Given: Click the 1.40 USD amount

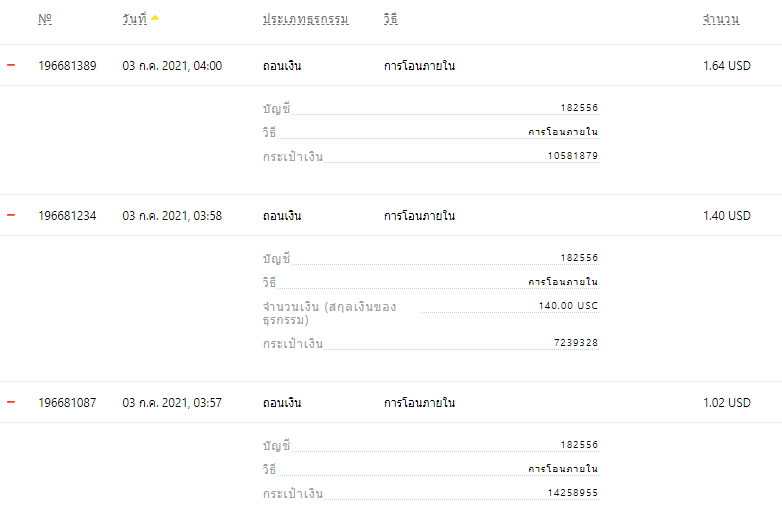Looking at the screenshot, I should (x=727, y=216).
